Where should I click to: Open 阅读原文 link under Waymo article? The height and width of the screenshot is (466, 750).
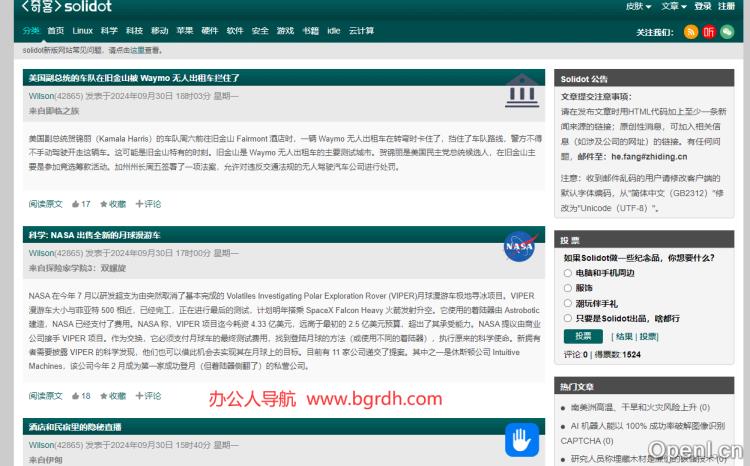(45, 203)
